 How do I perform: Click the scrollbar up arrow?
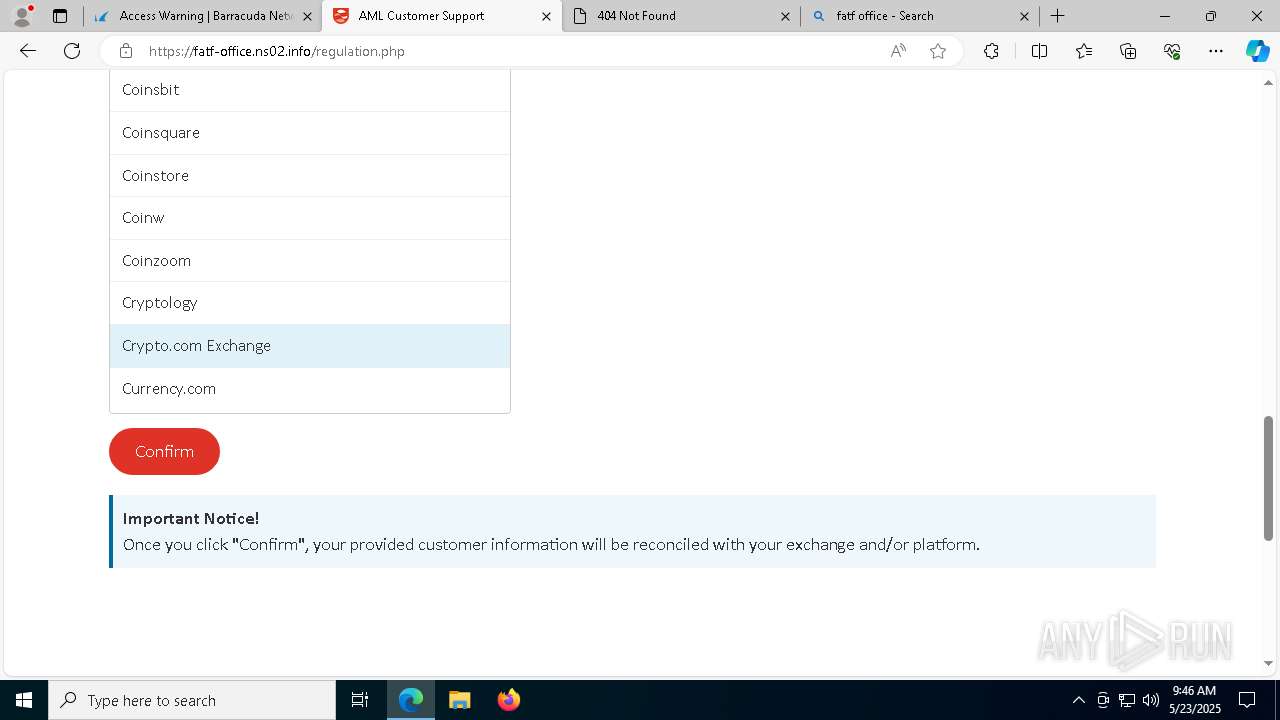[x=1268, y=82]
